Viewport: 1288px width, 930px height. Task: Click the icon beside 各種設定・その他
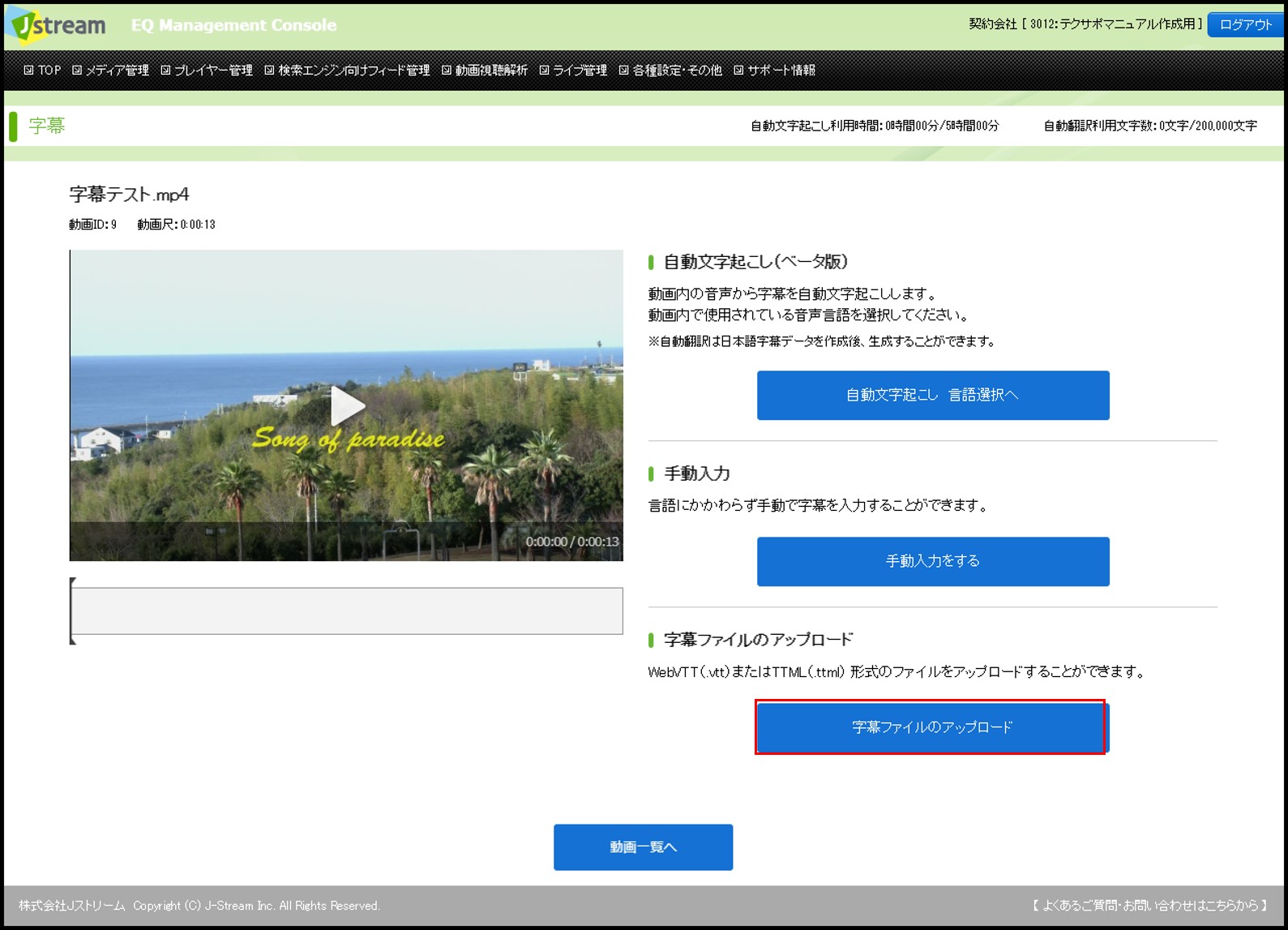click(623, 71)
